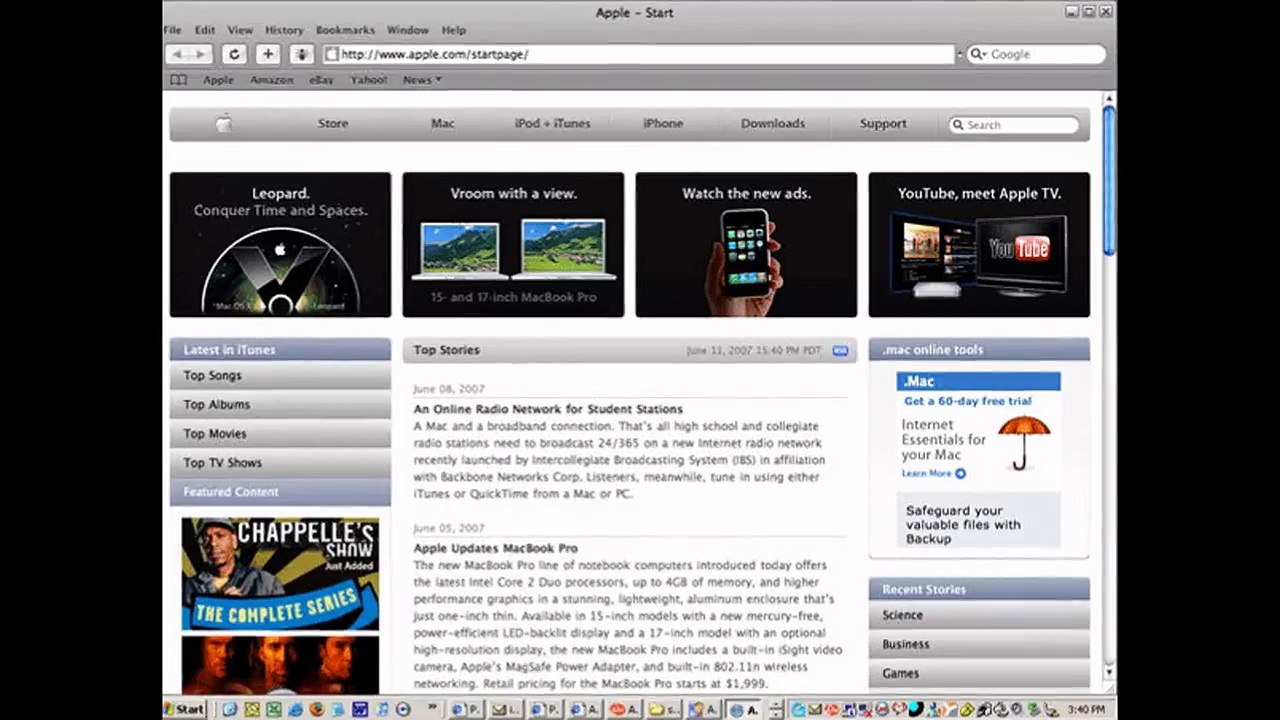The image size is (1280, 720).
Task: Open the Help menu
Action: point(454,31)
